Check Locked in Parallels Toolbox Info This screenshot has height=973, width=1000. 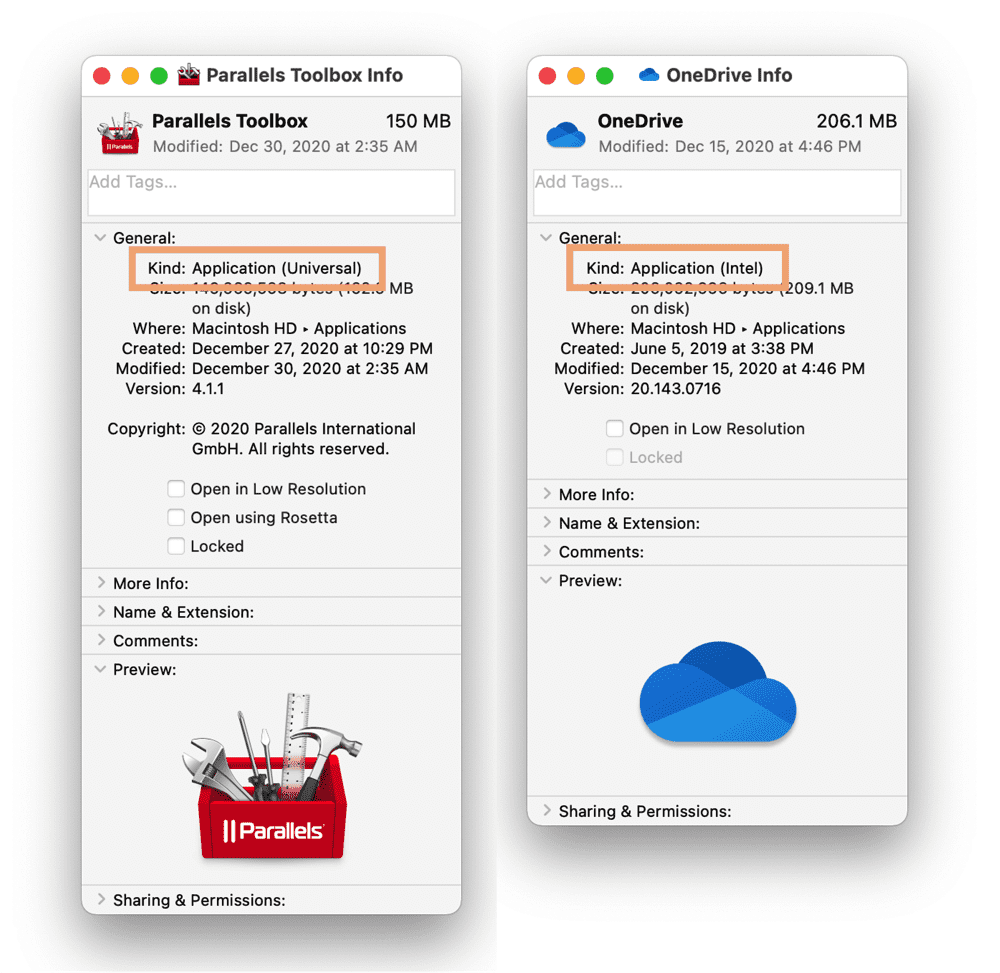[176, 546]
